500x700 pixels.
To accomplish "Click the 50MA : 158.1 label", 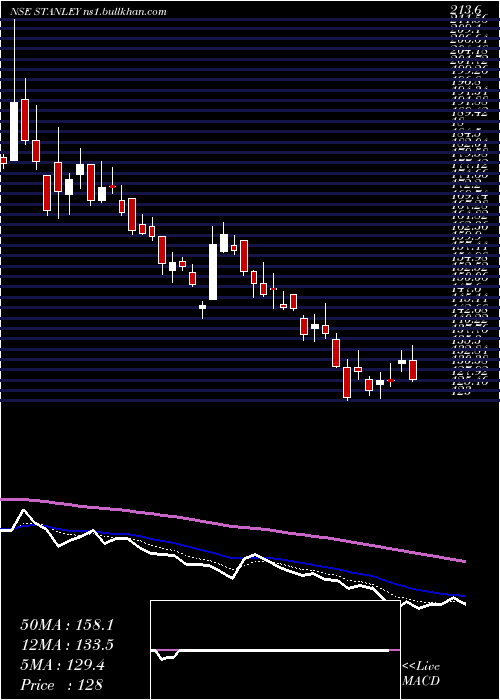I will [x=67, y=625].
